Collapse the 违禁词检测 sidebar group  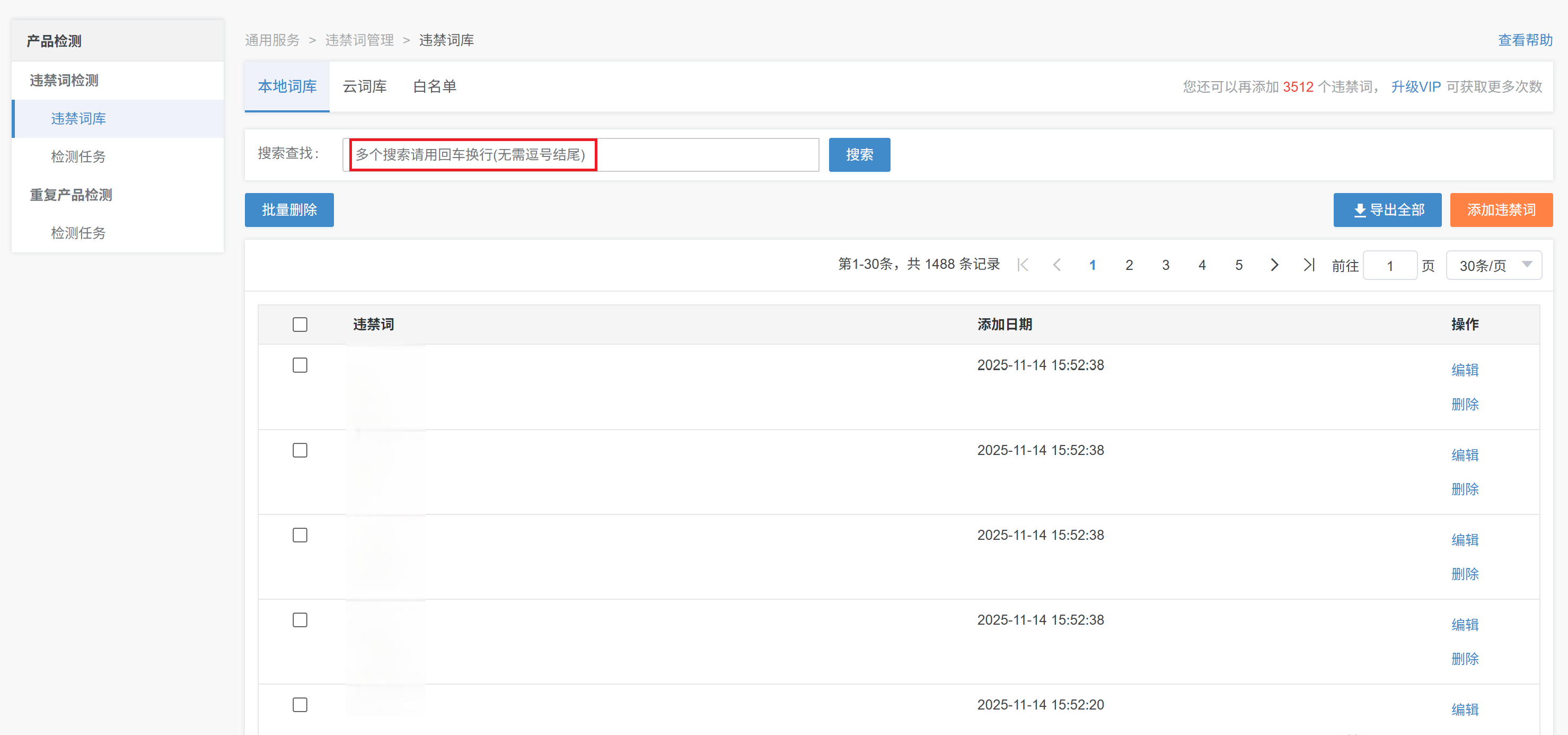64,81
